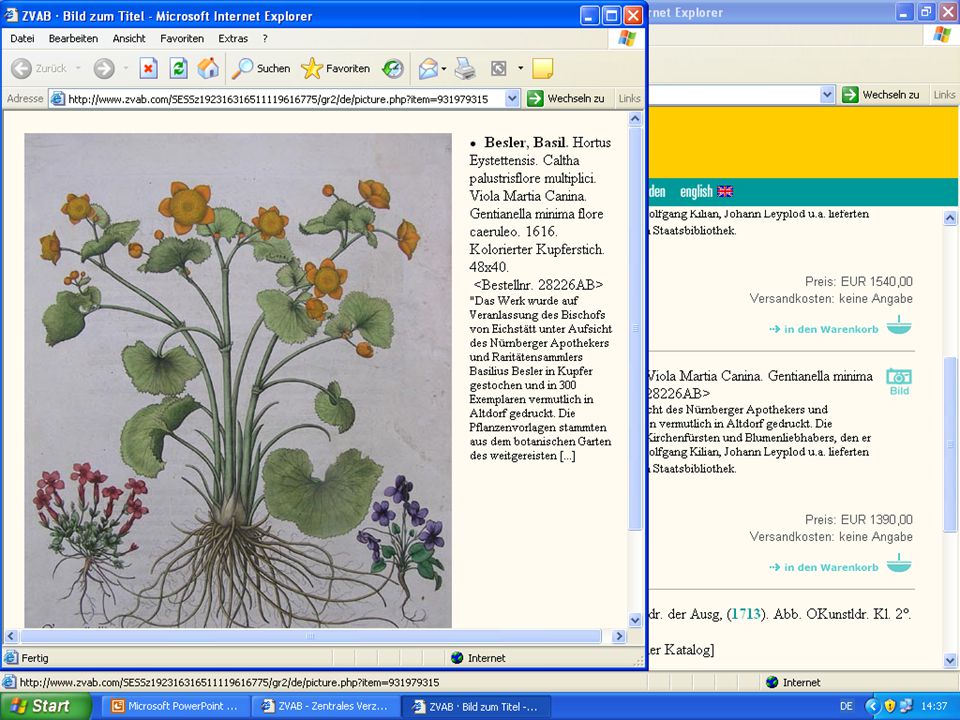Open the forward button history dropdown arrow
The width and height of the screenshot is (960, 720).
(x=126, y=68)
